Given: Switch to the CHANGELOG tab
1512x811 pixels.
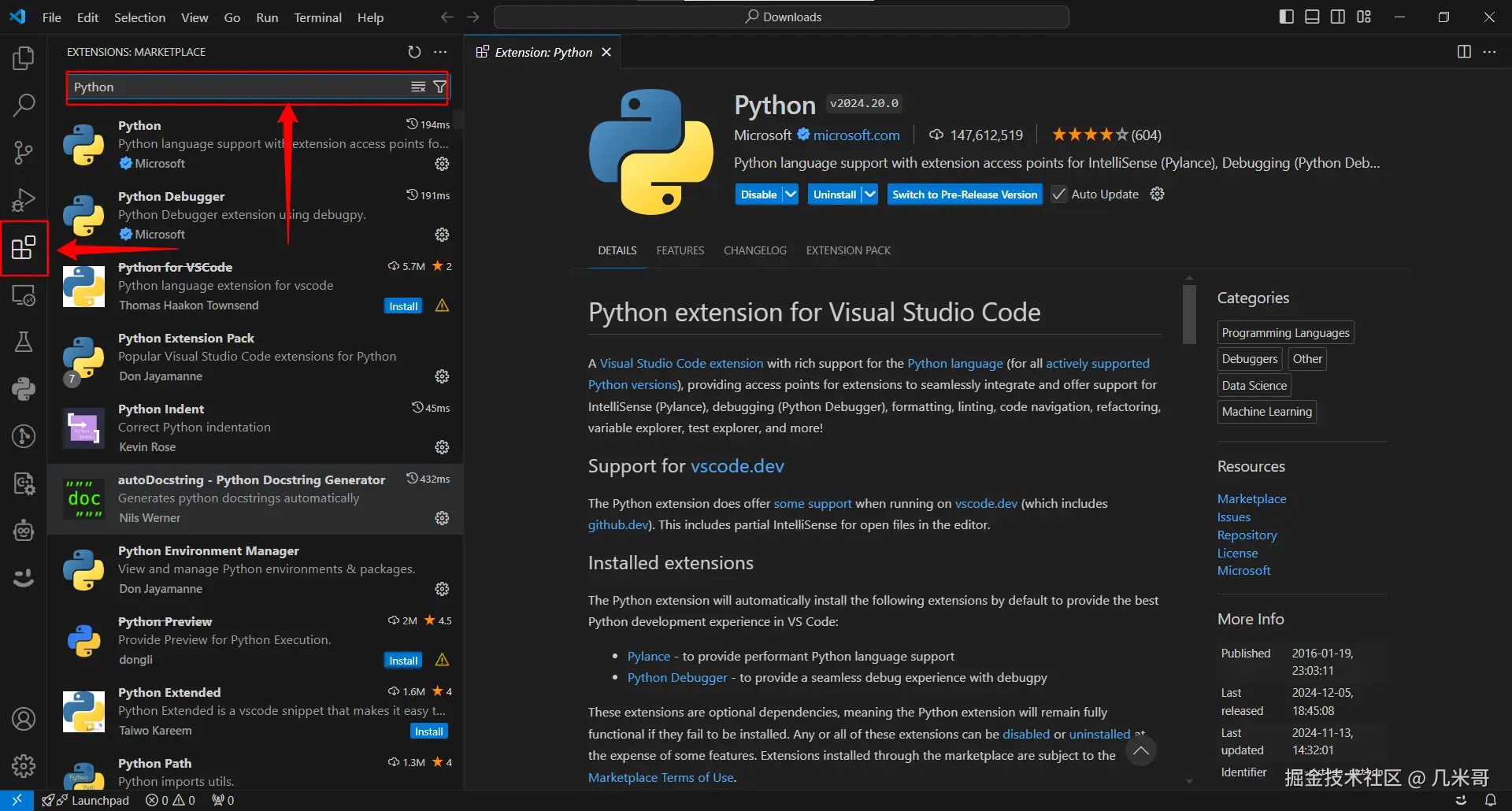Looking at the screenshot, I should point(754,250).
